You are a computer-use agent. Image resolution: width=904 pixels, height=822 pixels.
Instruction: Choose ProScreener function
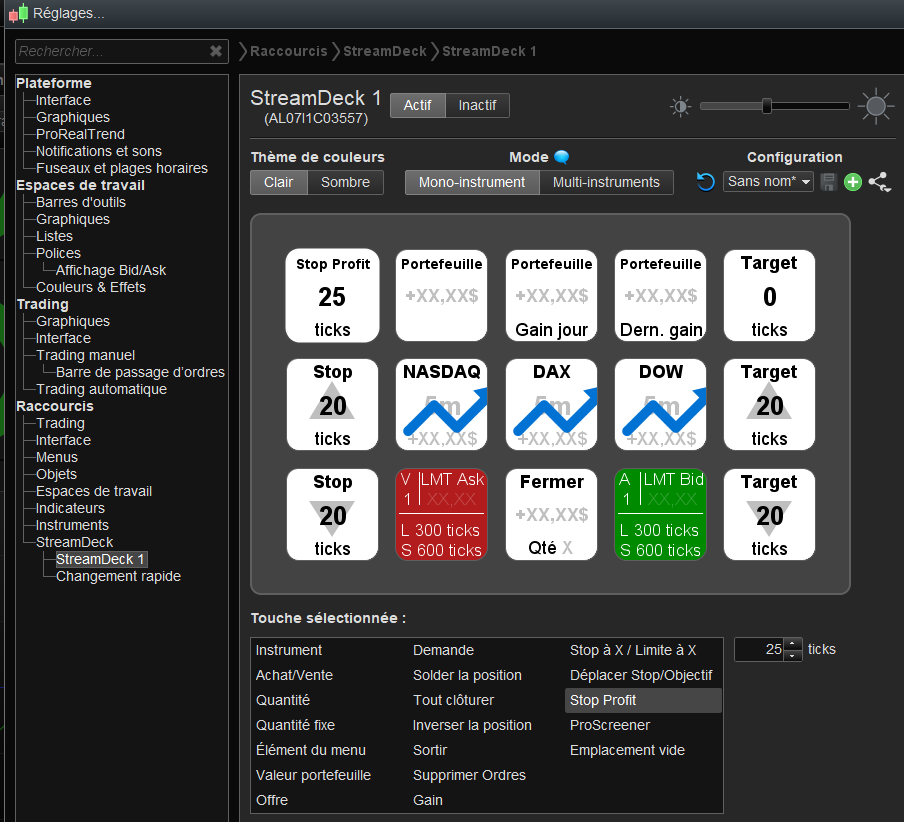pyautogui.click(x=610, y=725)
